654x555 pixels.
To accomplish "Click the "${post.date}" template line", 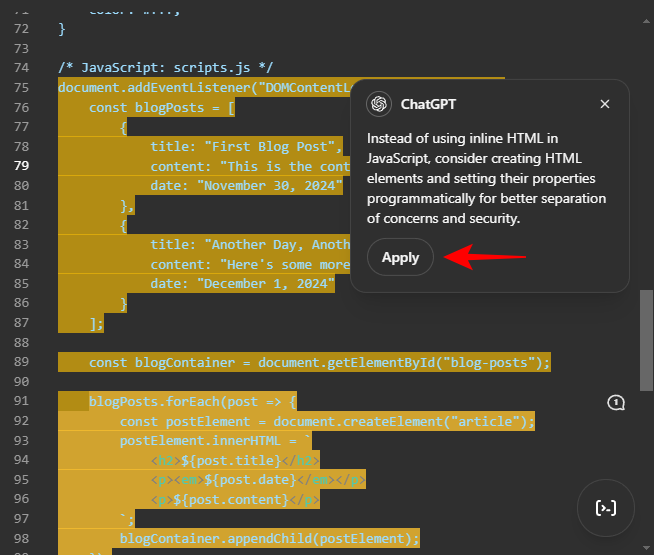I will point(258,480).
